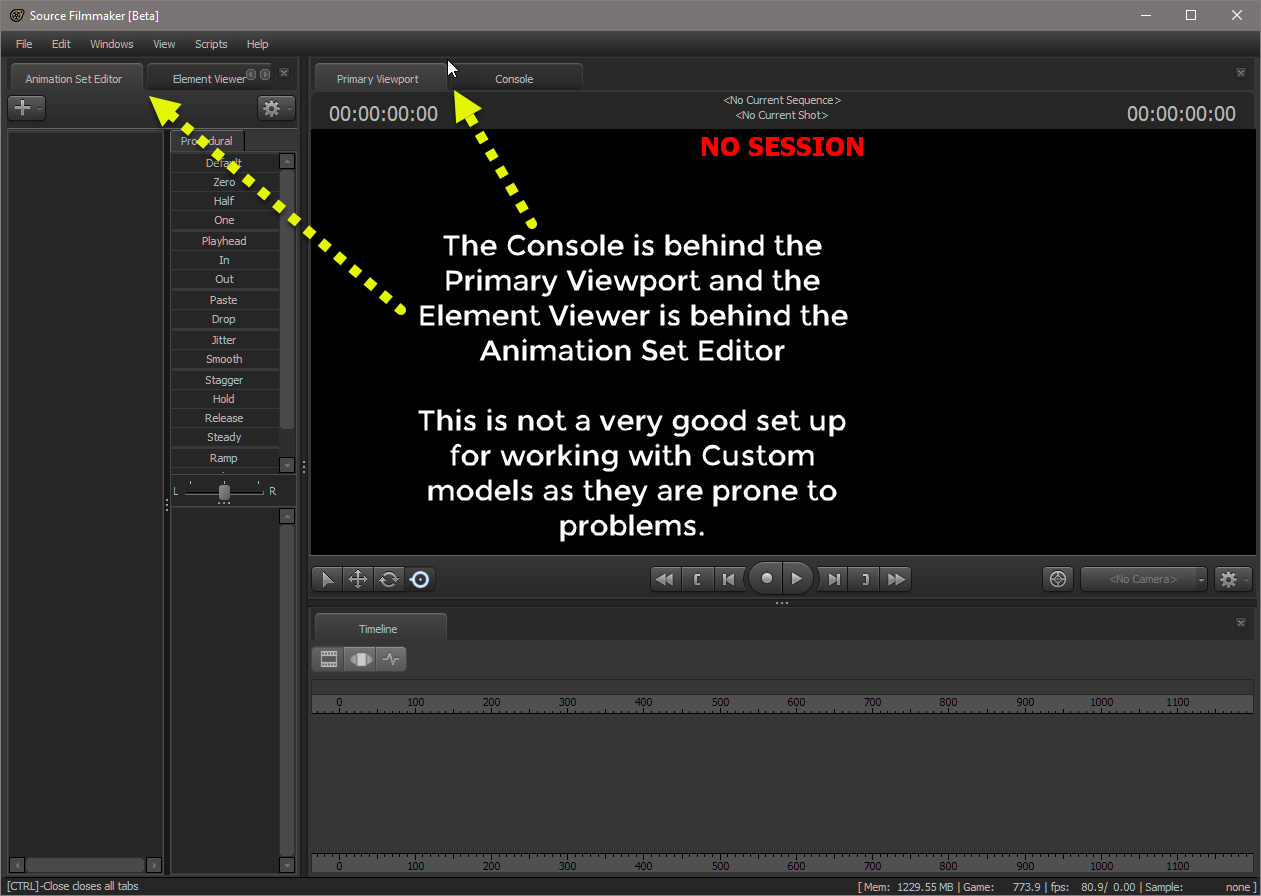The image size is (1261, 896).
Task: Select the Procedural presets tab
Action: (x=207, y=141)
